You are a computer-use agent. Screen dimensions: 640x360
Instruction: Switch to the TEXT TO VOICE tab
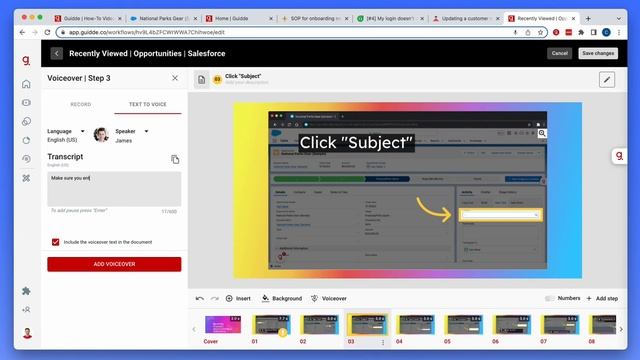point(148,104)
